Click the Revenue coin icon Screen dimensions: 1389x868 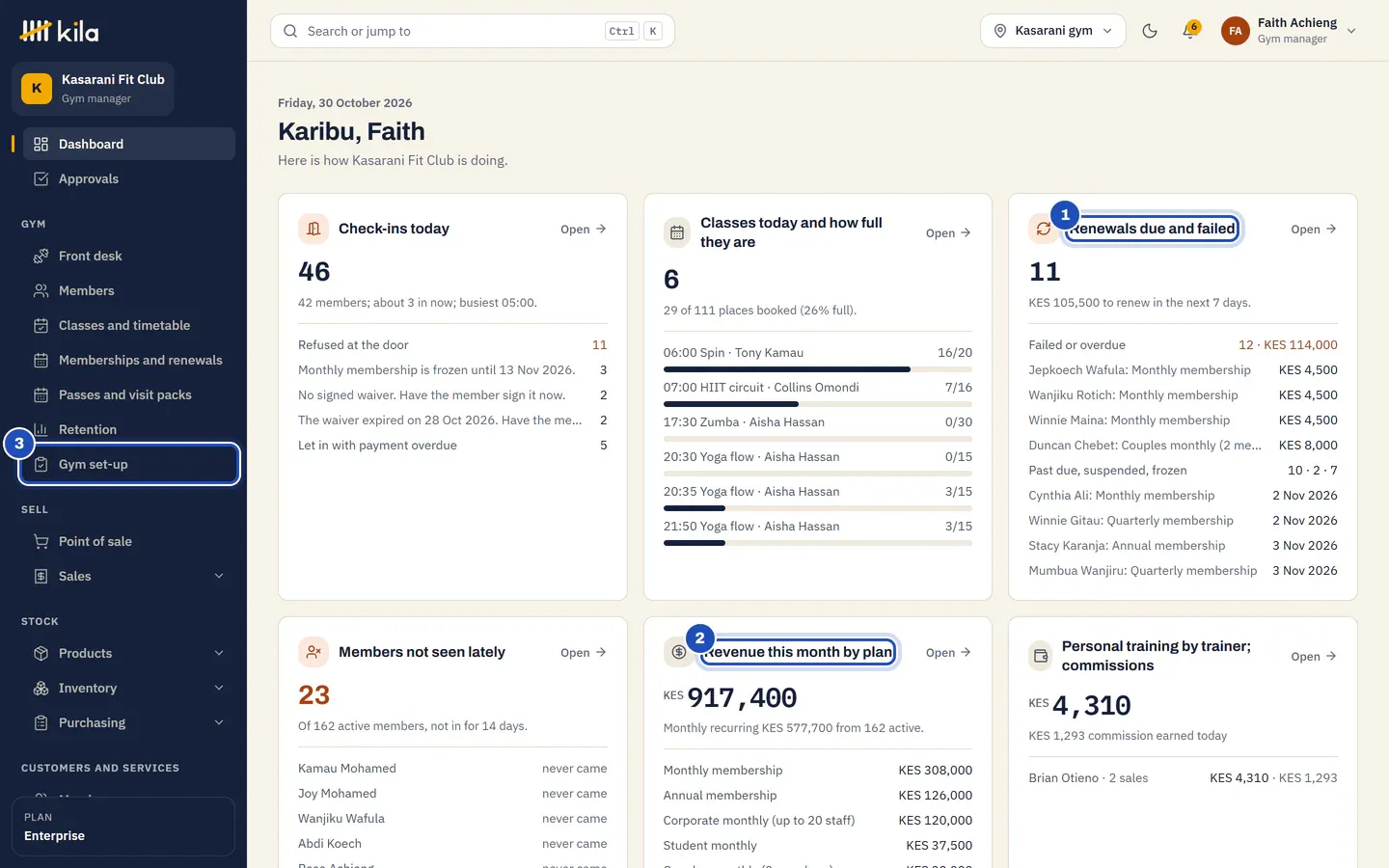(x=679, y=652)
